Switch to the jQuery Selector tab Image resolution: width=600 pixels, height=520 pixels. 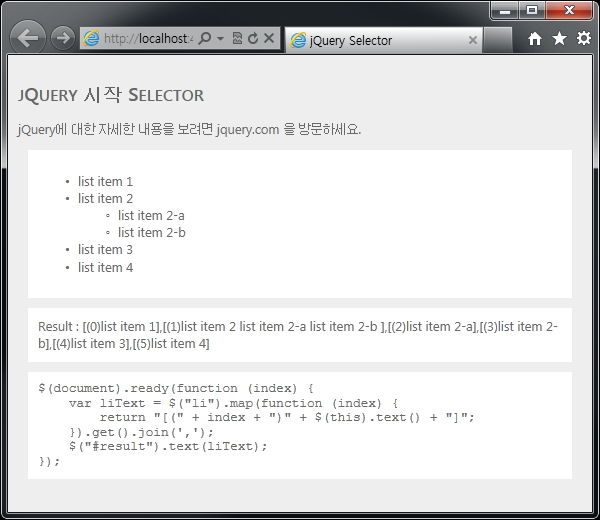click(384, 40)
